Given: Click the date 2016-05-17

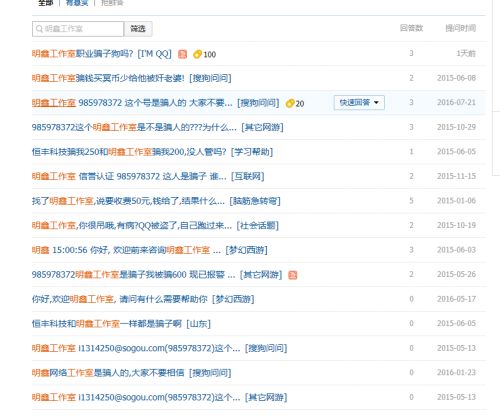Looking at the screenshot, I should 456,299.
